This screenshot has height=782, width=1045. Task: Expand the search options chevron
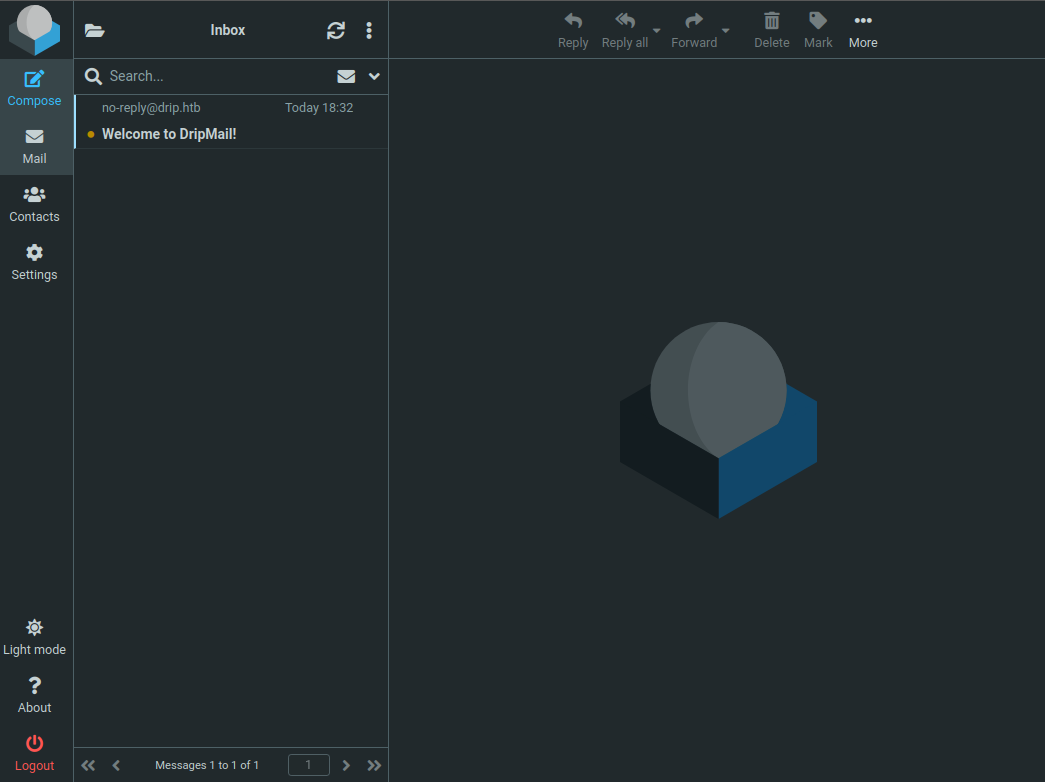(374, 76)
